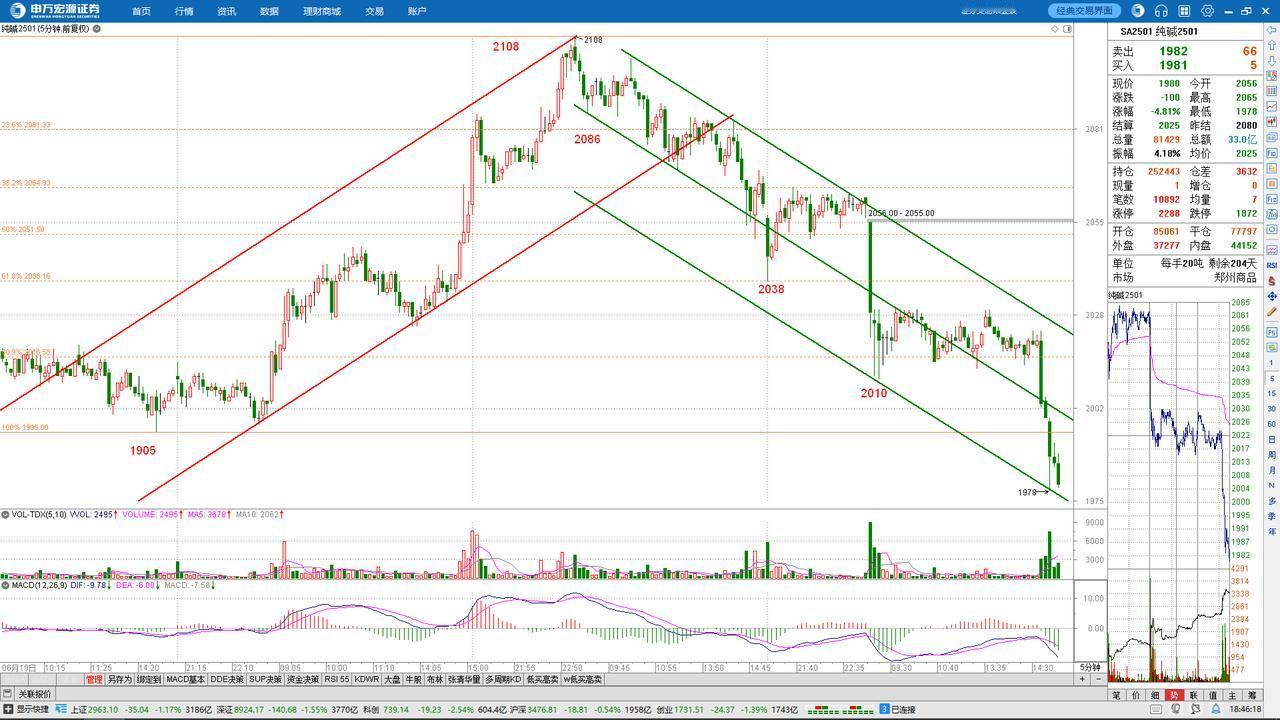Switch to KDWR template

367,679
